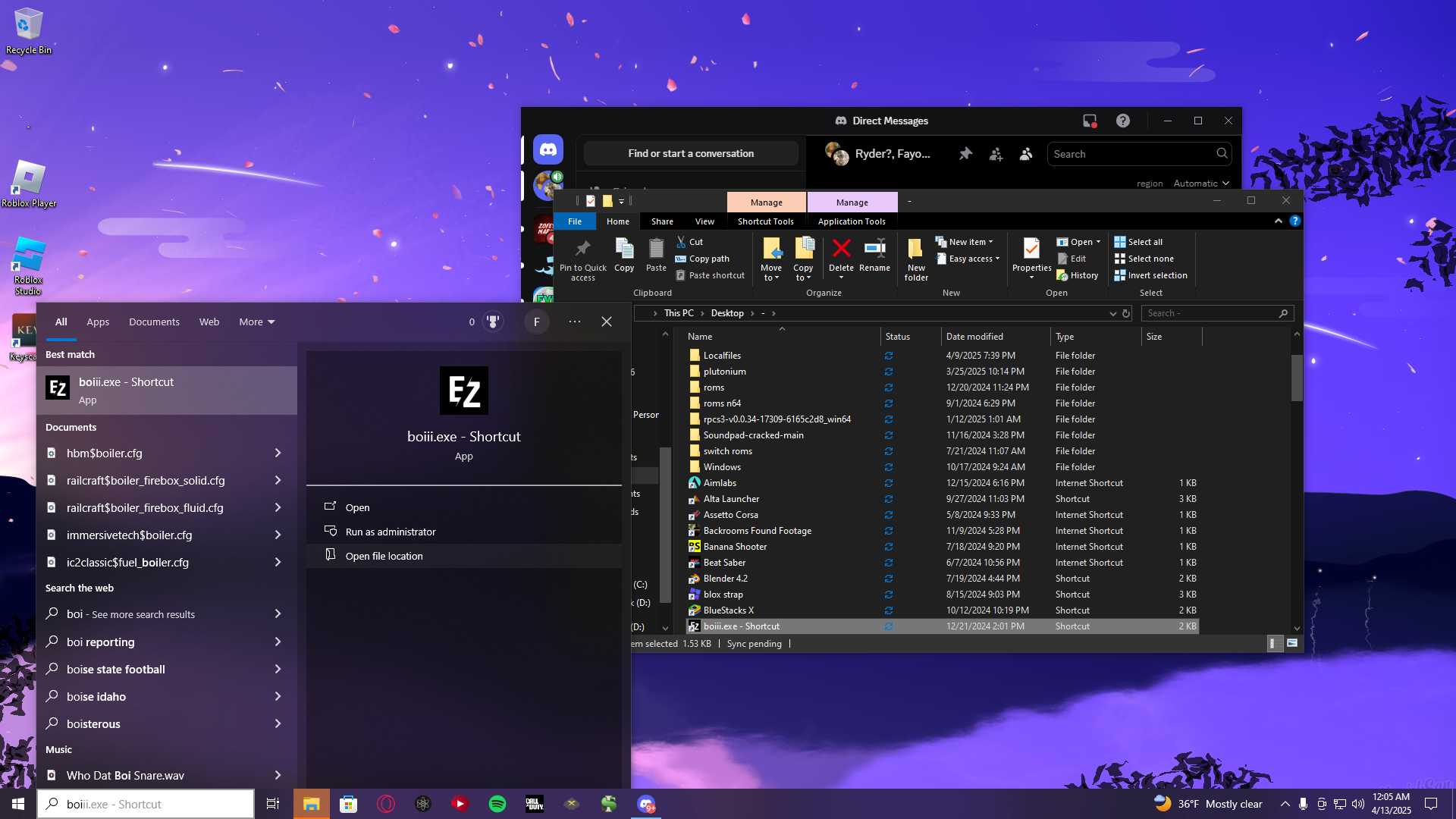Click Select all in the ribbon
The width and height of the screenshot is (1456, 819).
coord(1137,242)
